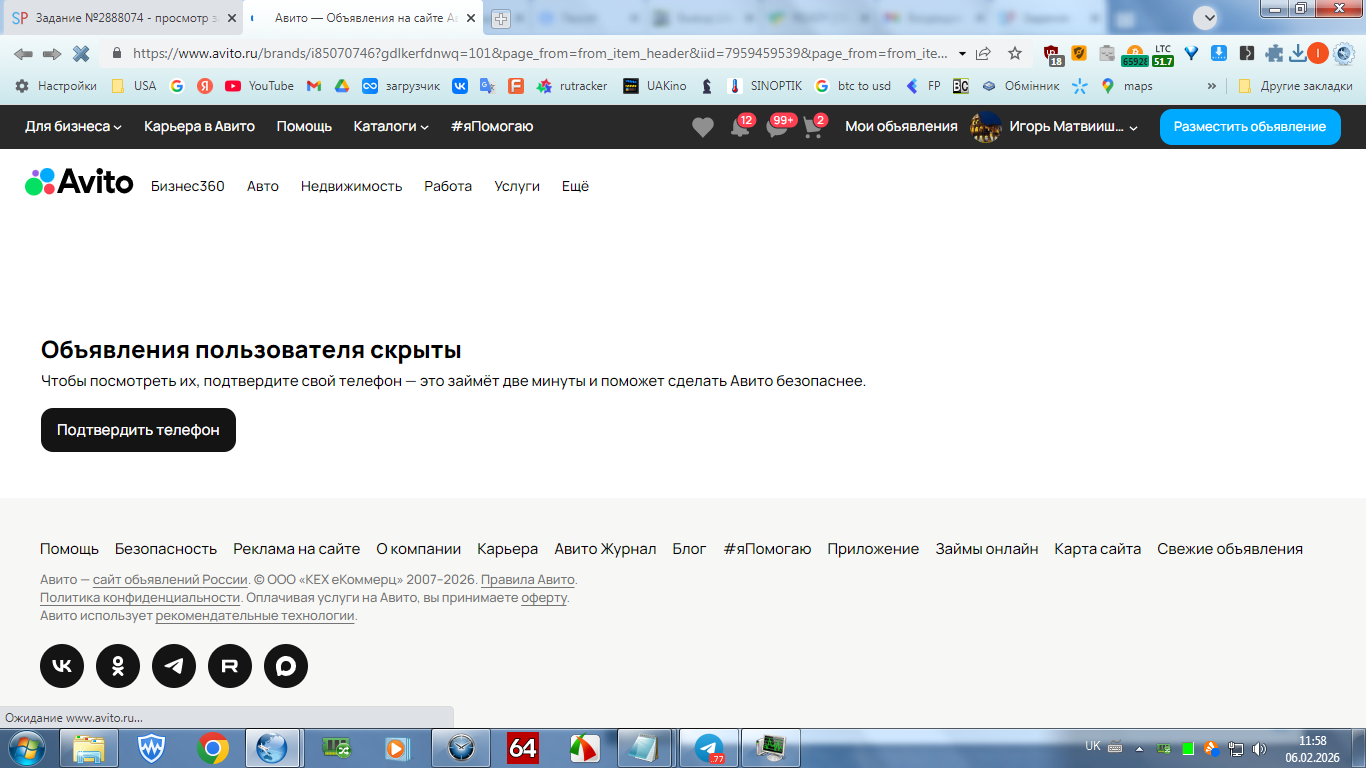Go back to previous page

pyautogui.click(x=23, y=54)
